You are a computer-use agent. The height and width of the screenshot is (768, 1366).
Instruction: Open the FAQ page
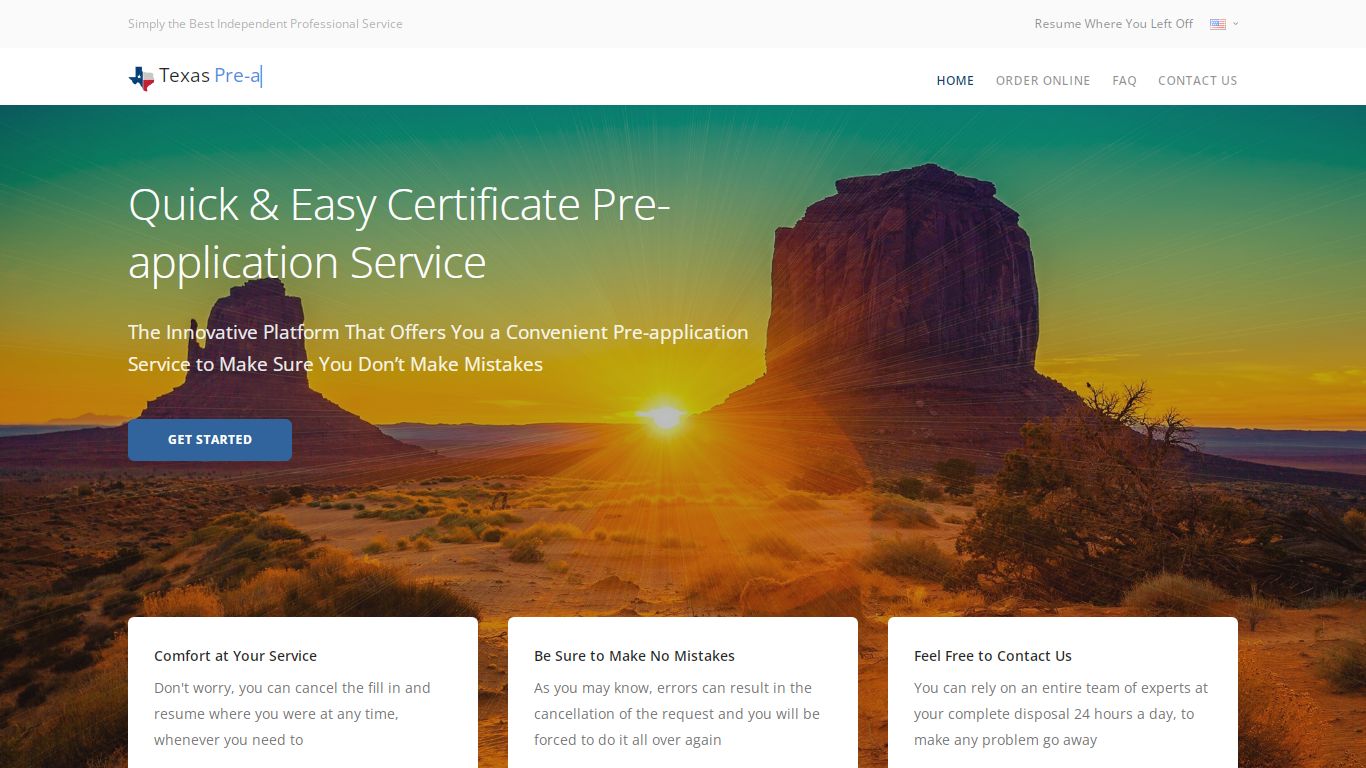(1124, 80)
